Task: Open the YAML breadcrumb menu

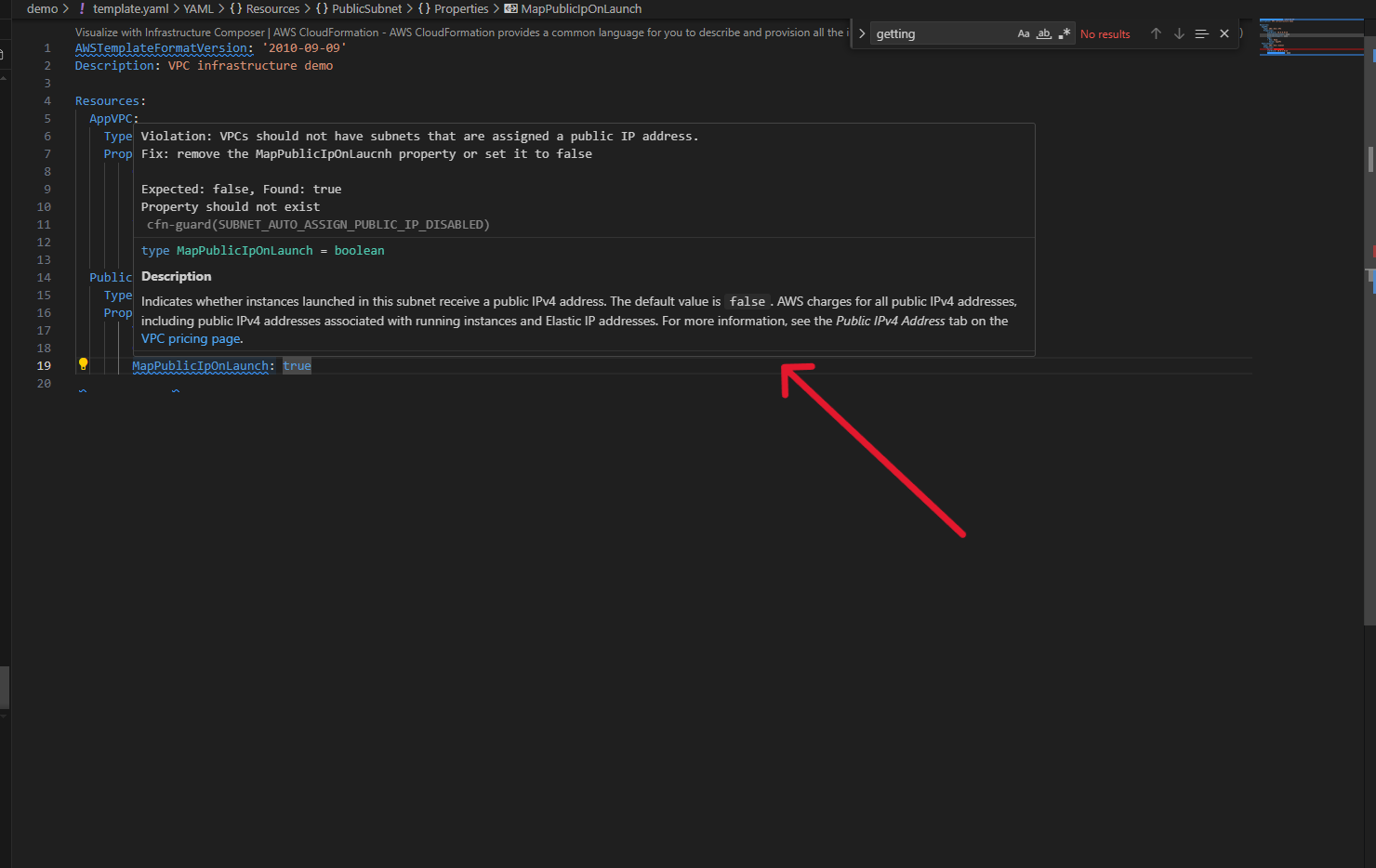Action: tap(198, 8)
